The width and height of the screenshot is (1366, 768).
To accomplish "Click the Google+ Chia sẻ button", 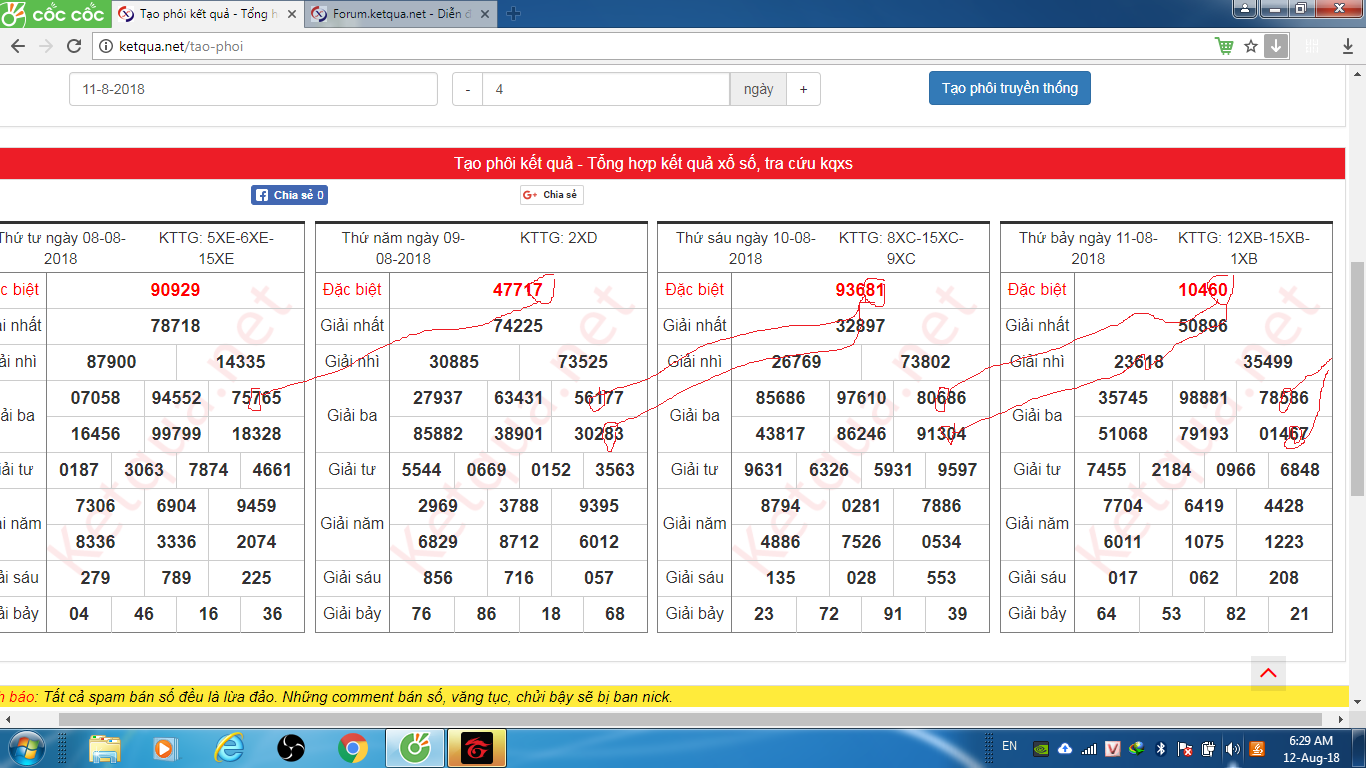I will pyautogui.click(x=551, y=195).
